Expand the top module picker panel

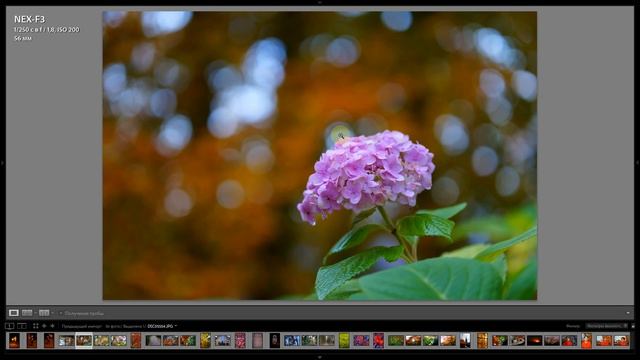pos(320,2)
